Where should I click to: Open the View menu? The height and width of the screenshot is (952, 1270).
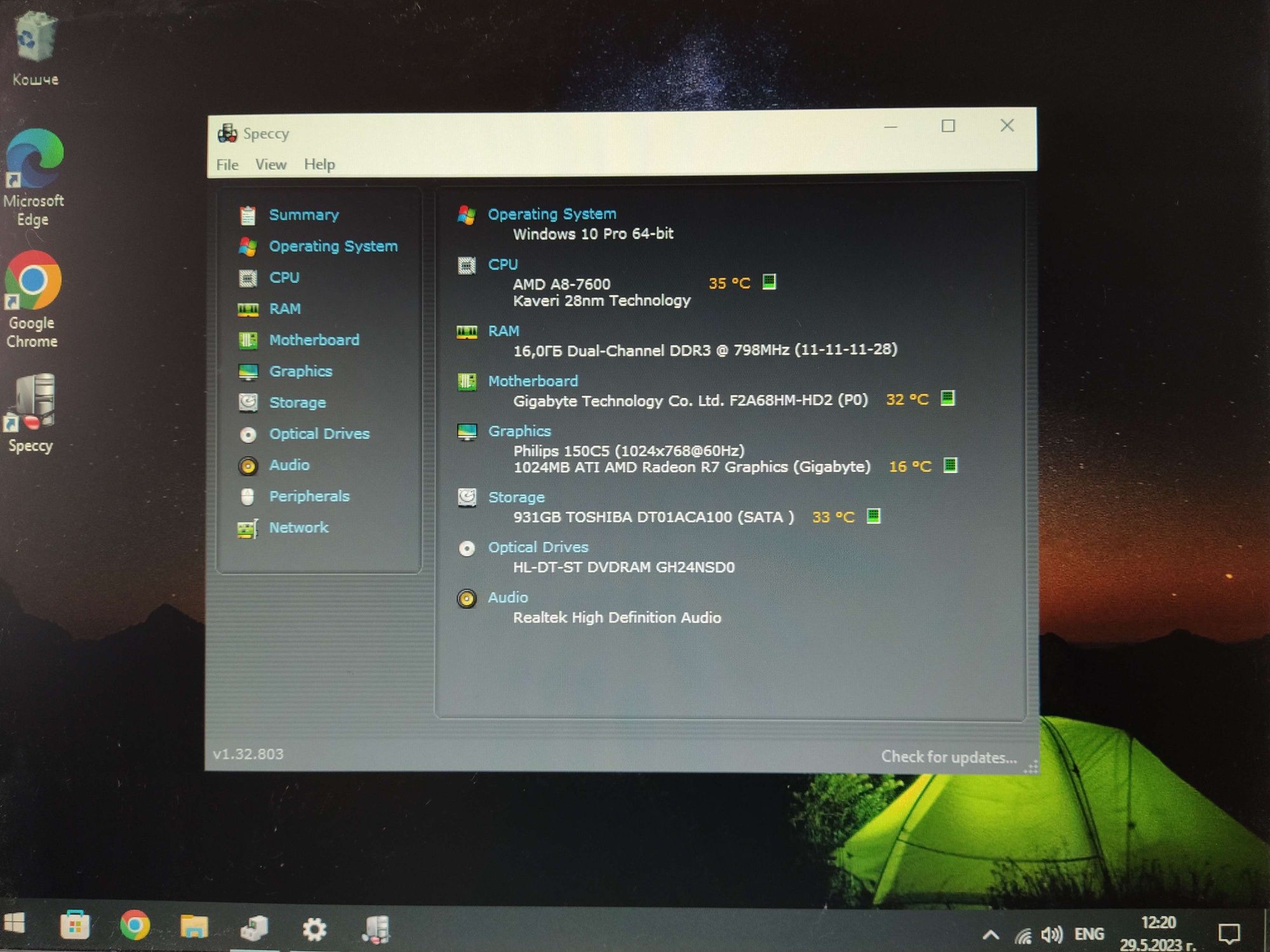(x=271, y=164)
